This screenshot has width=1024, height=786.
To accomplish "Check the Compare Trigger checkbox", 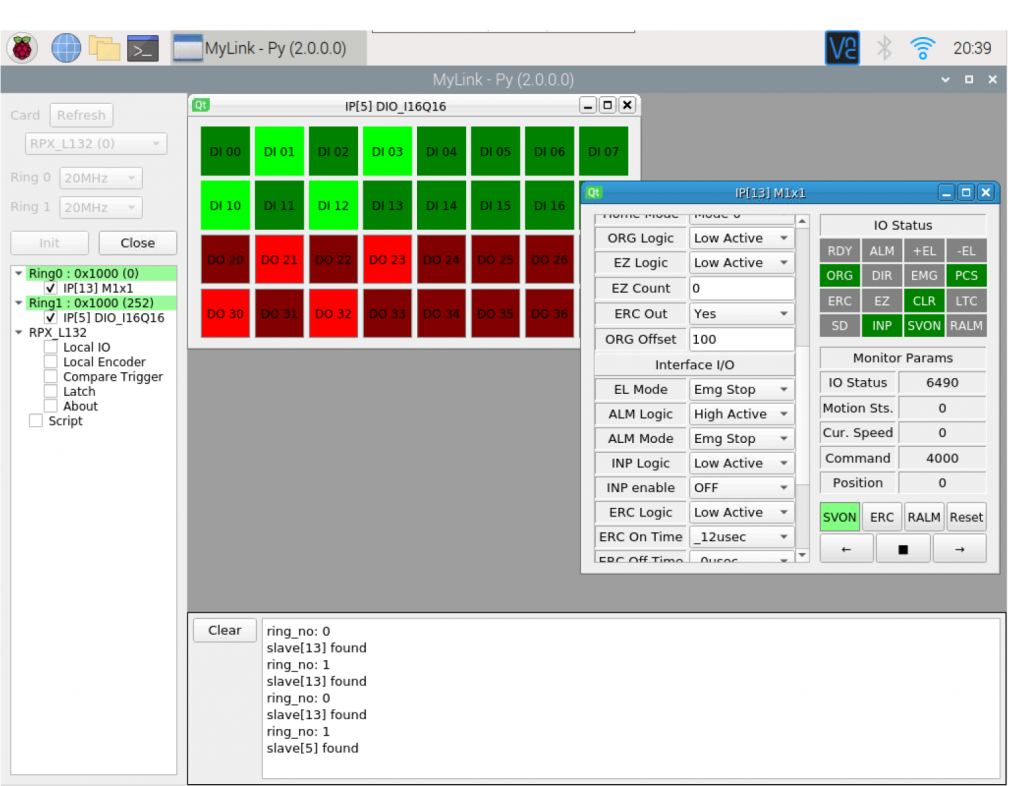I will pos(50,376).
